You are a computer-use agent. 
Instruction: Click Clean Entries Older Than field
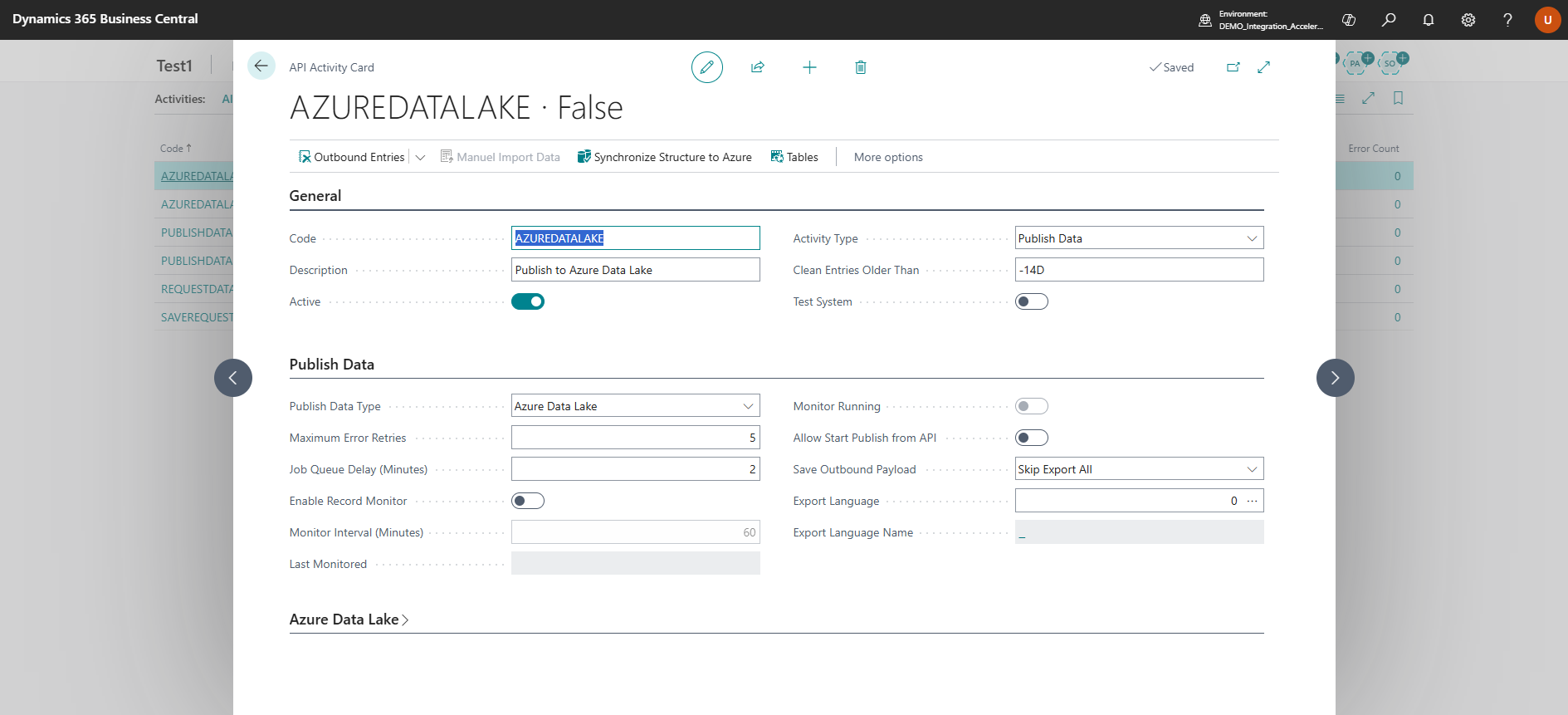tap(1139, 270)
